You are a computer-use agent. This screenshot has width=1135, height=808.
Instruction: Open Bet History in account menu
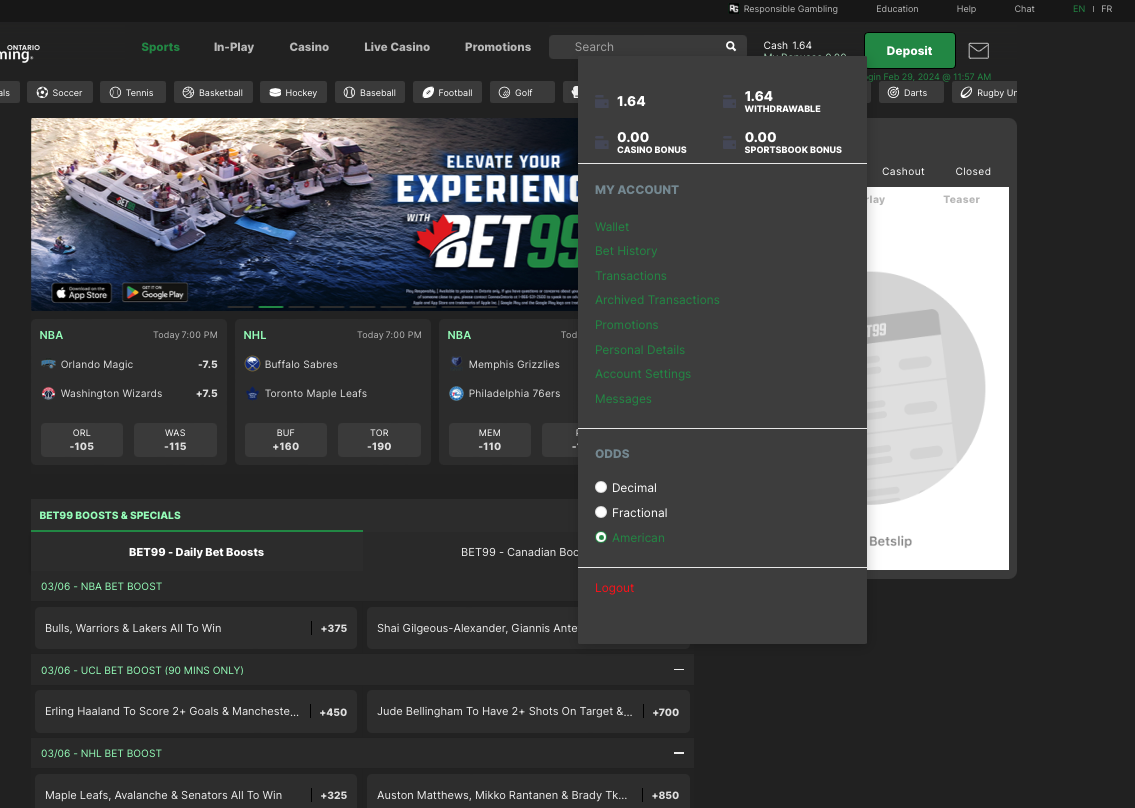point(626,251)
